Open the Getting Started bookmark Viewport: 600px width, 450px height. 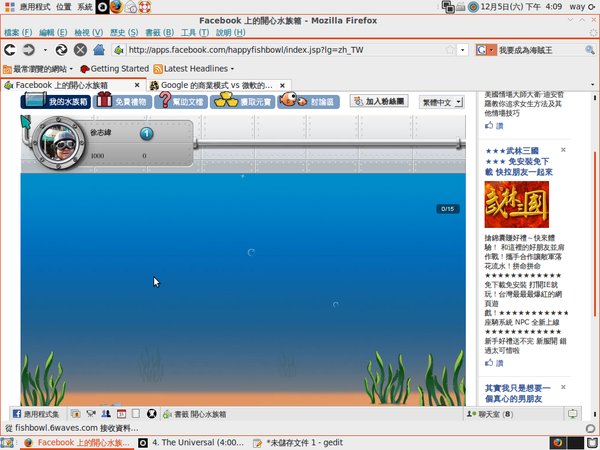114,69
